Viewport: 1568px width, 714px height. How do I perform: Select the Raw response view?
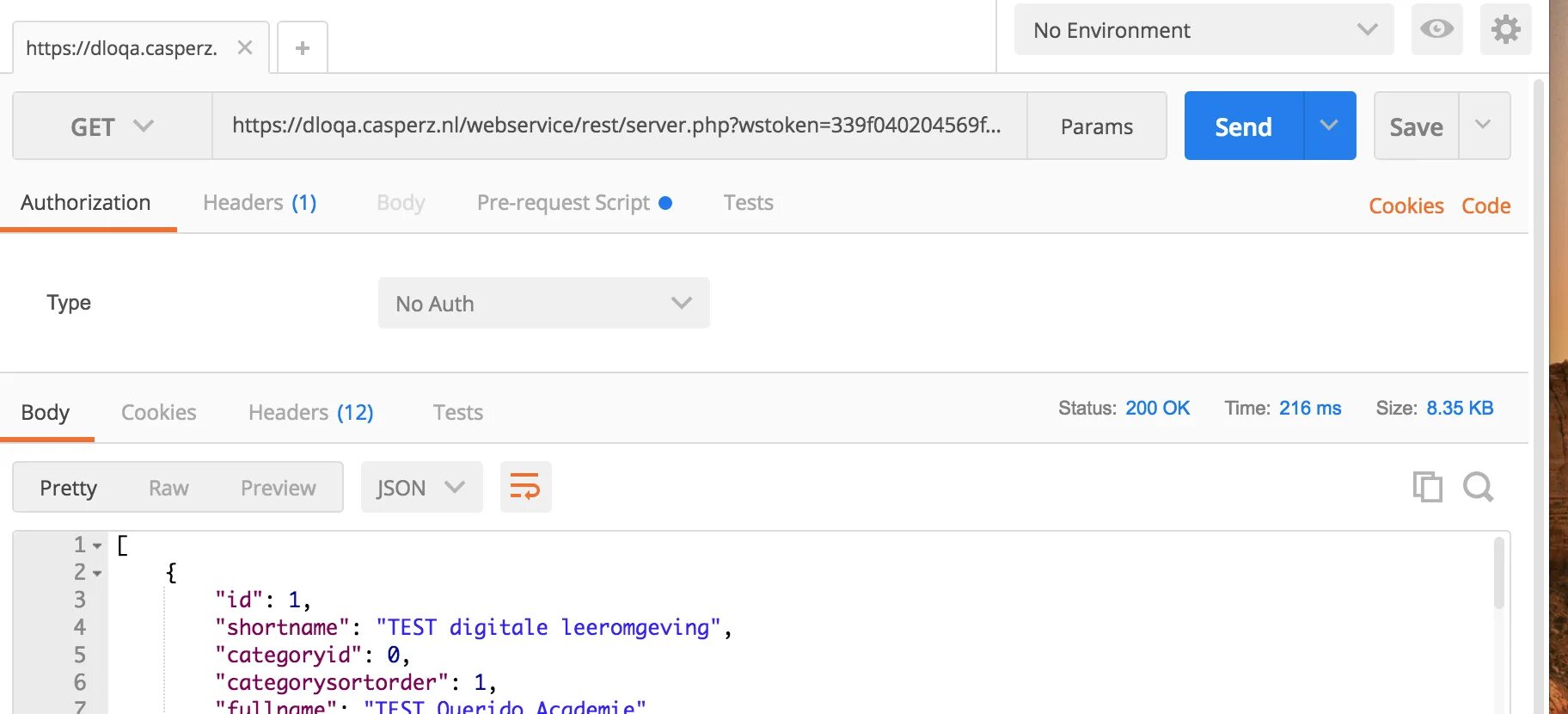tap(168, 488)
